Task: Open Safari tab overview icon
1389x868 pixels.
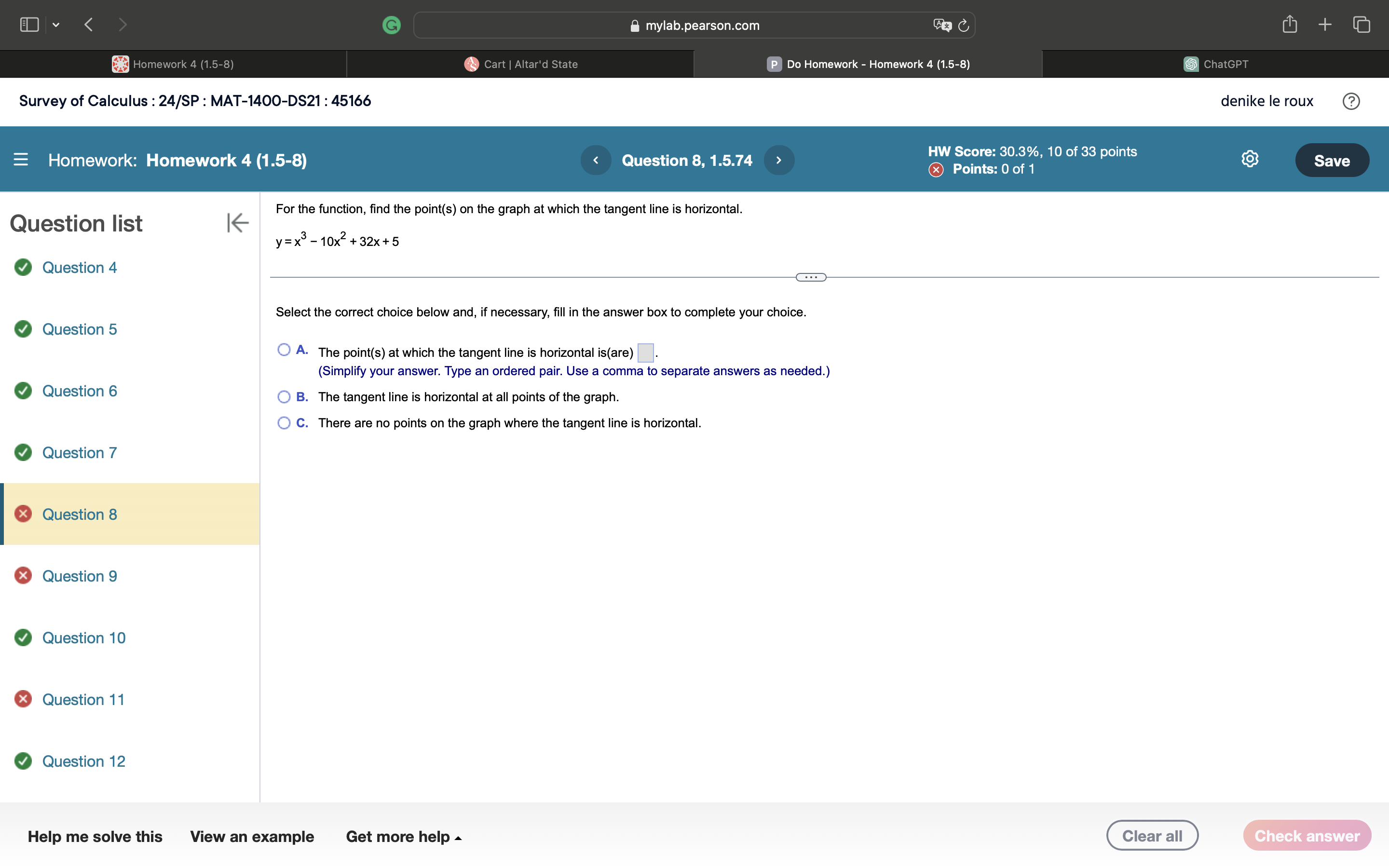Action: 1362,24
